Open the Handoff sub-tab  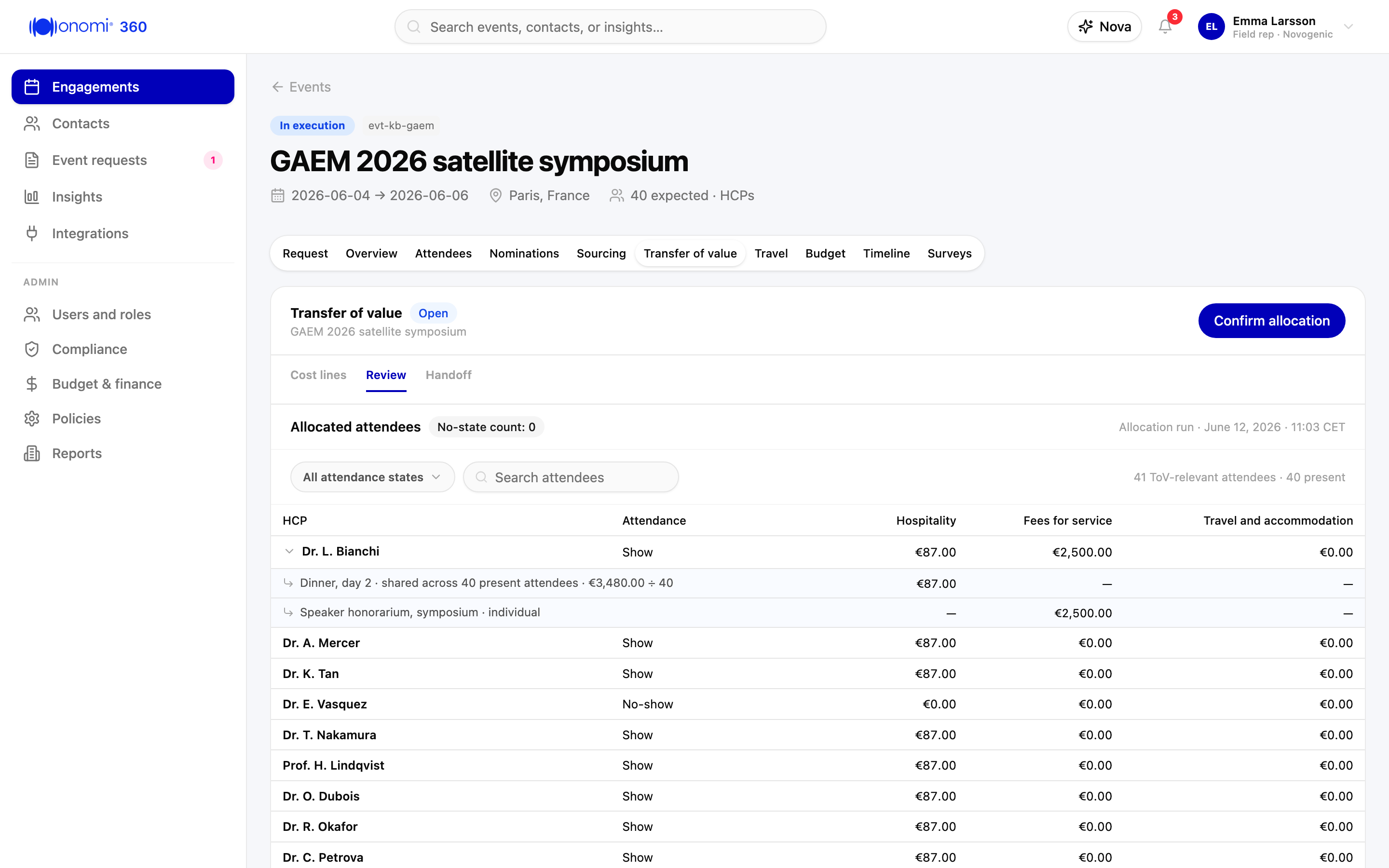tap(448, 375)
